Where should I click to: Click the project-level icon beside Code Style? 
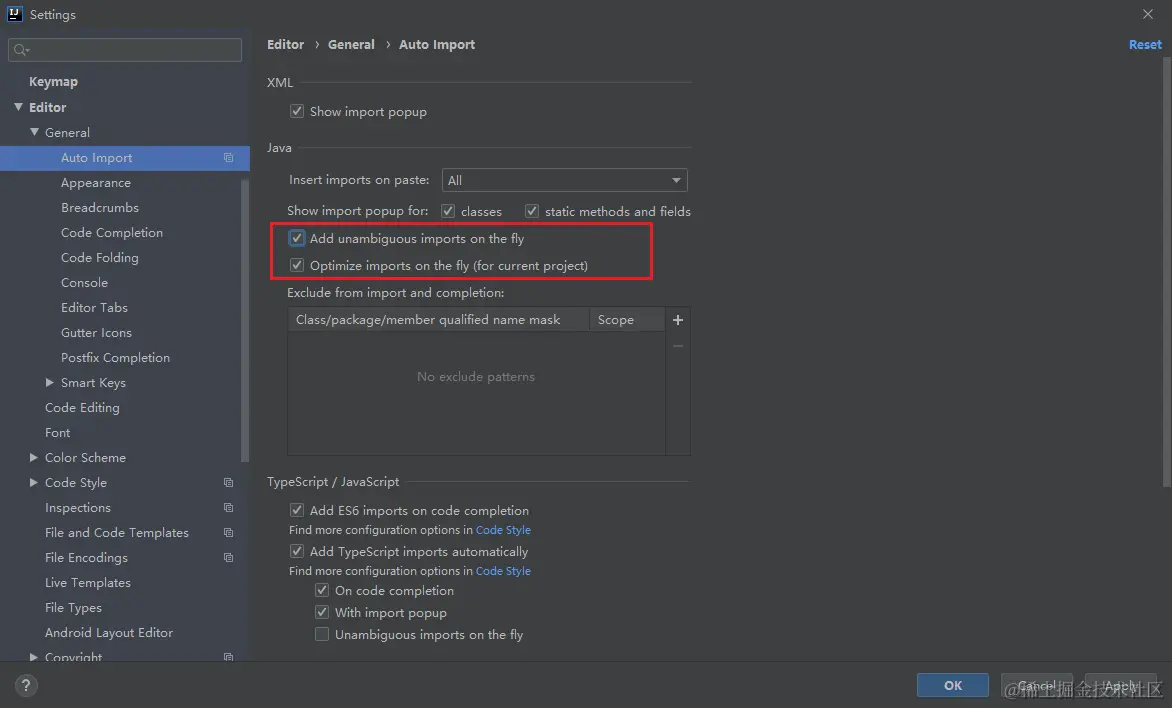coord(229,483)
